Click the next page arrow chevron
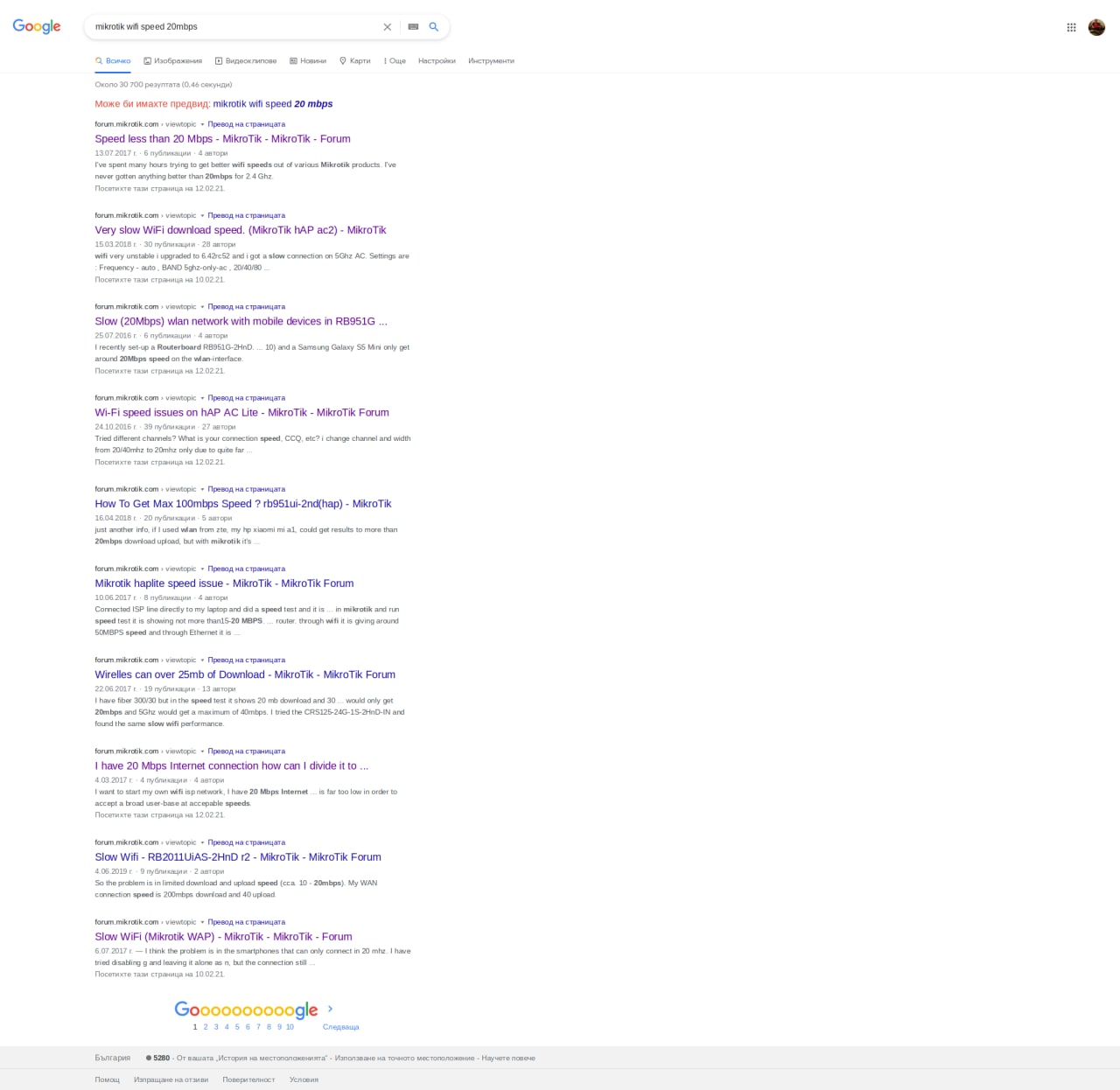This screenshot has height=1090, width=1120. [x=330, y=1009]
